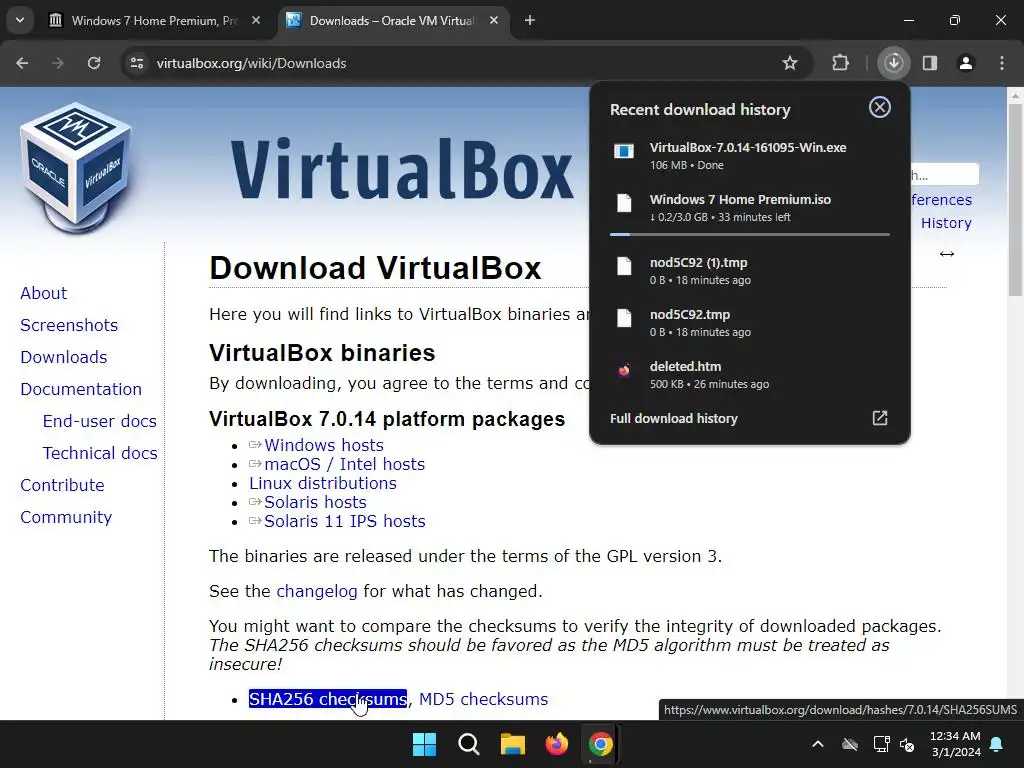Reload the VirtualBox downloads page
Image resolution: width=1024 pixels, height=768 pixels.
click(x=94, y=63)
